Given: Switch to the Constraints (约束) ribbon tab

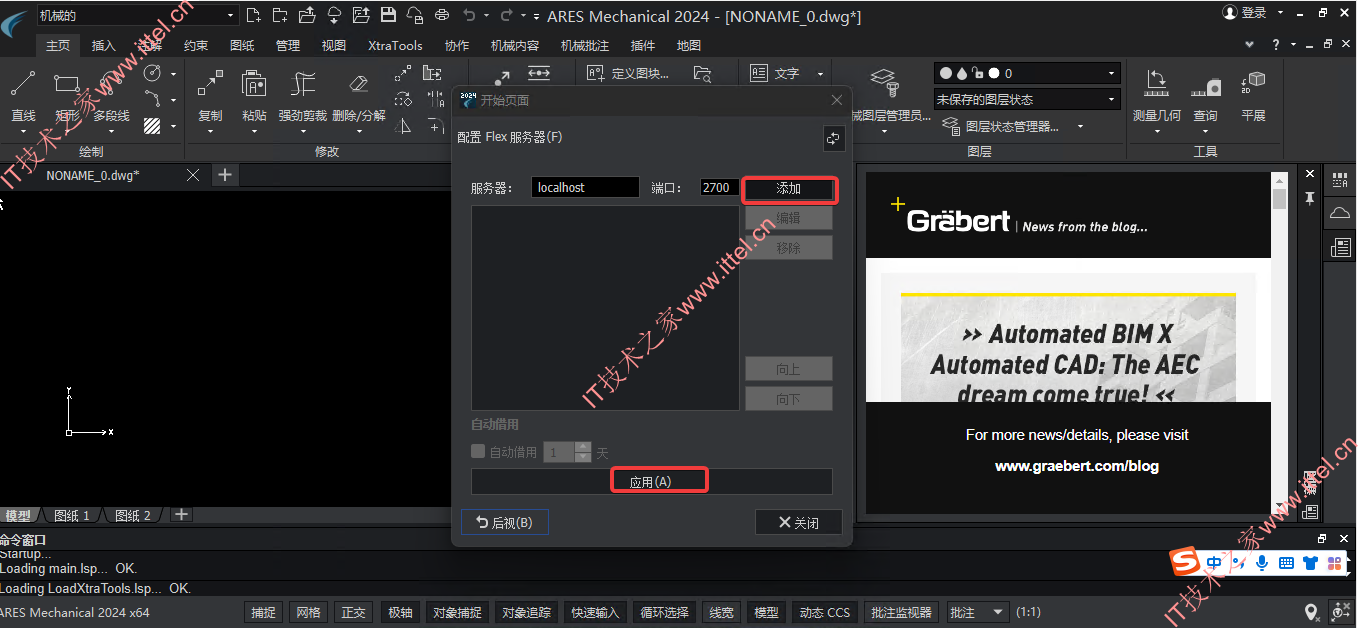Looking at the screenshot, I should coord(196,45).
